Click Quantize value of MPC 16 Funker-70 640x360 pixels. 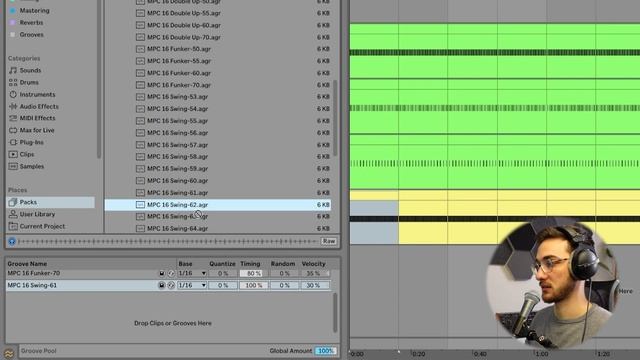click(223, 273)
